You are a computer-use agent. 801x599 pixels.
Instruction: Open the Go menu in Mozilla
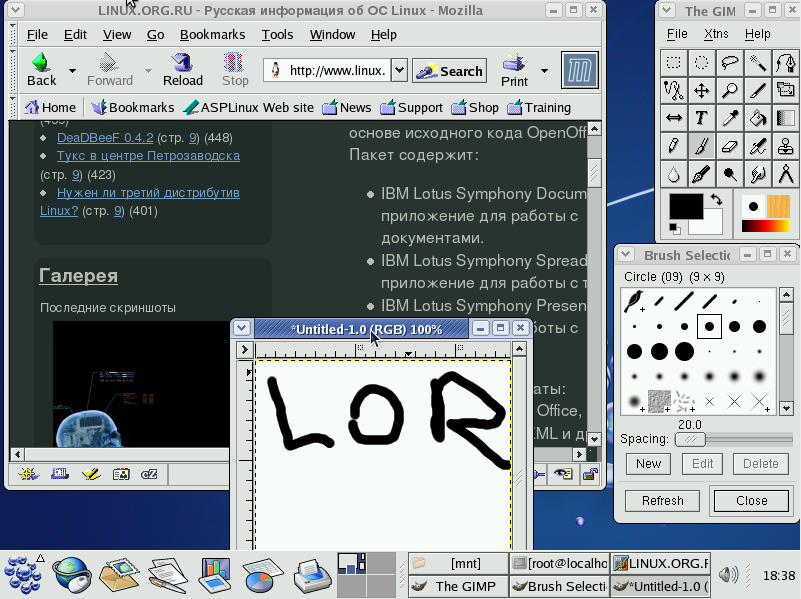tap(155, 34)
